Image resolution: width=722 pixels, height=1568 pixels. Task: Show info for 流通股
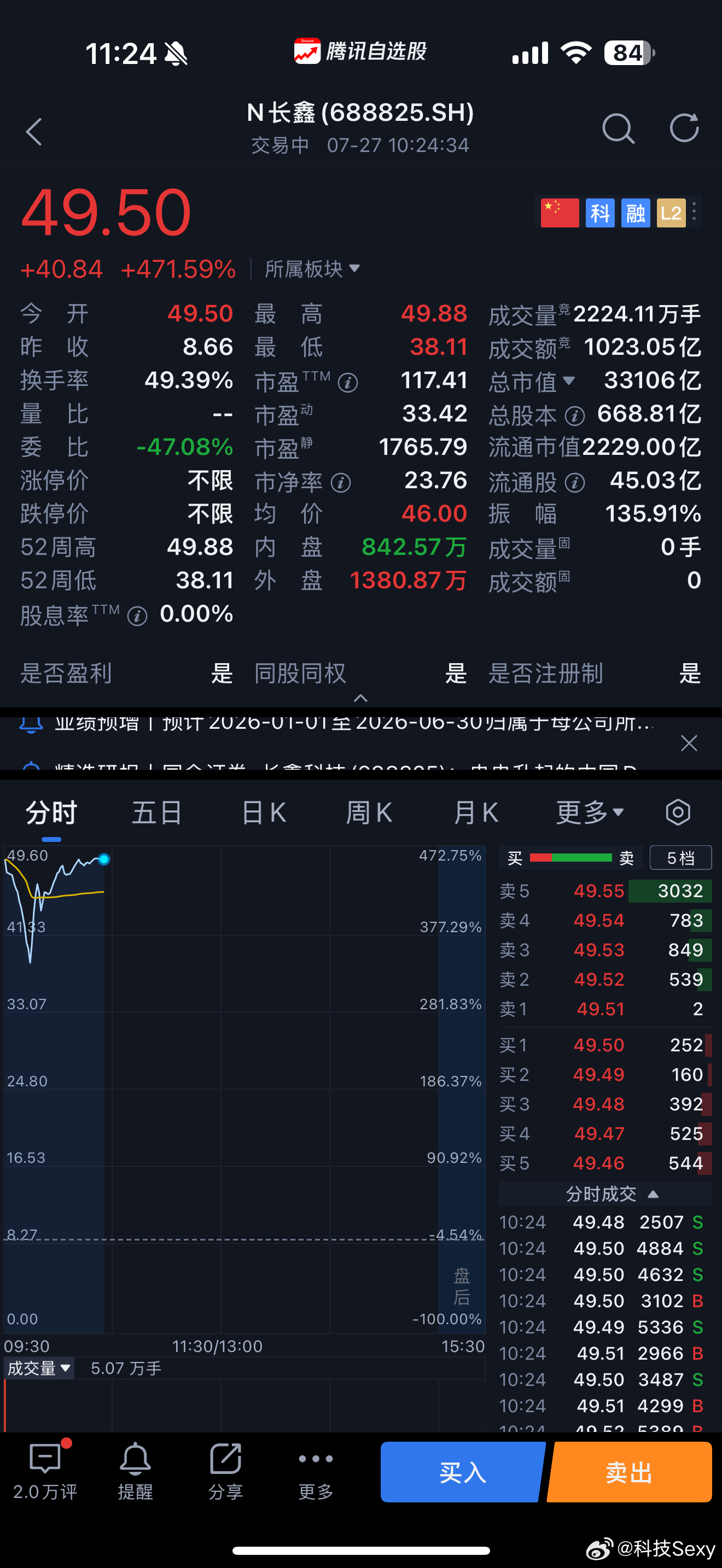click(x=575, y=483)
